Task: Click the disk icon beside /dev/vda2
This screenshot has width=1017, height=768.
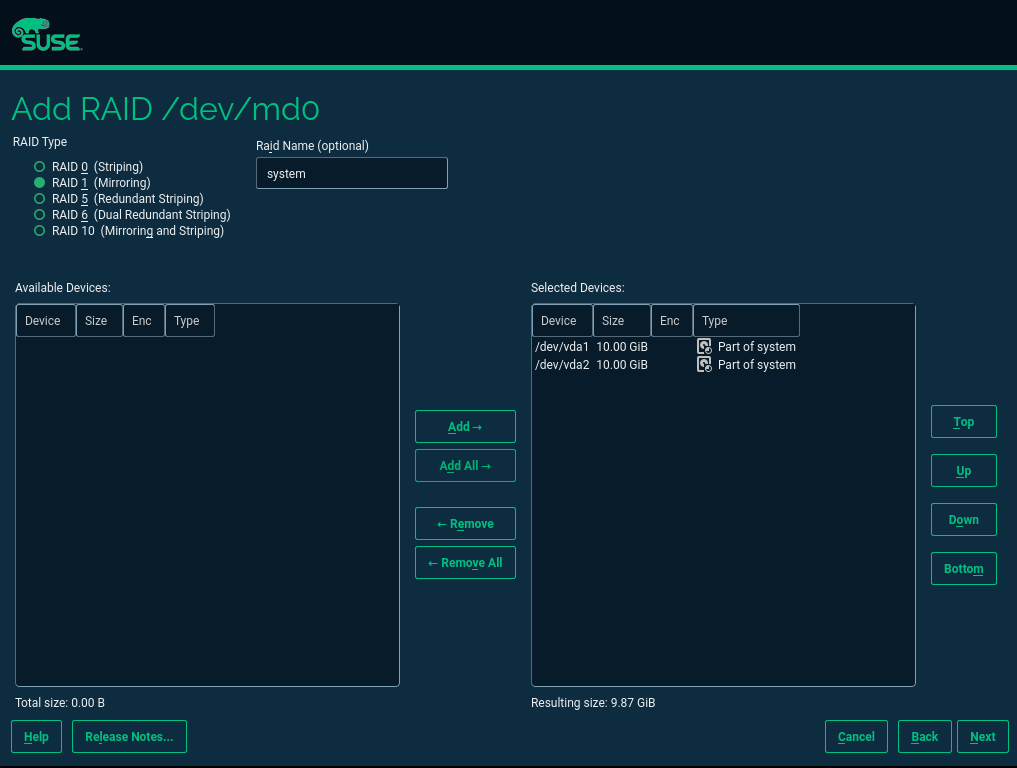Action: tap(704, 365)
